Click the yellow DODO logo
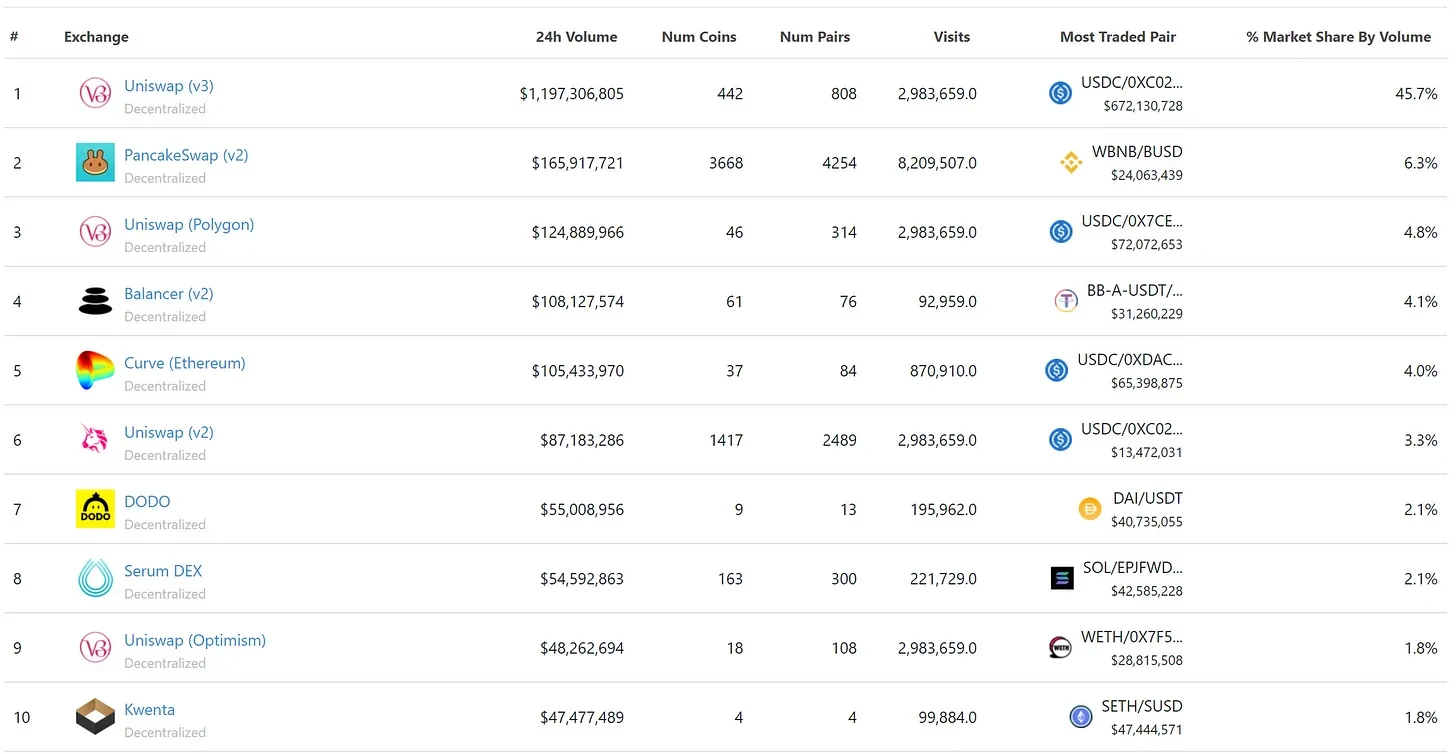This screenshot has height=754, width=1456. point(95,509)
